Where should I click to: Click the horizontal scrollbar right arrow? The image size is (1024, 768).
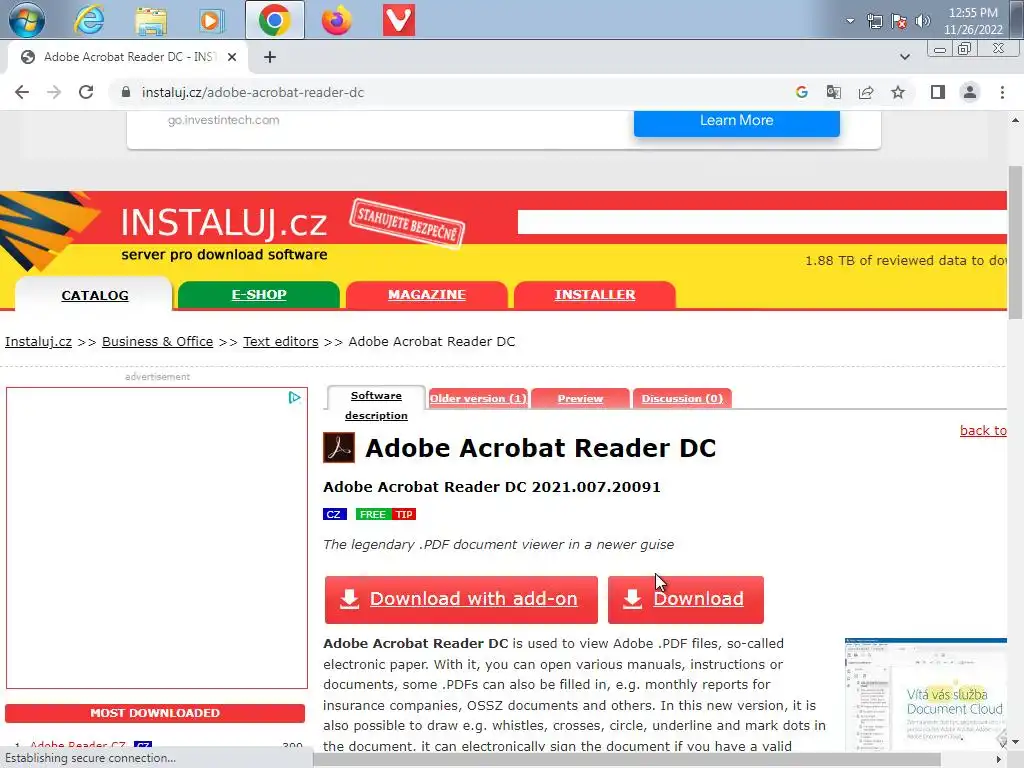(999, 759)
